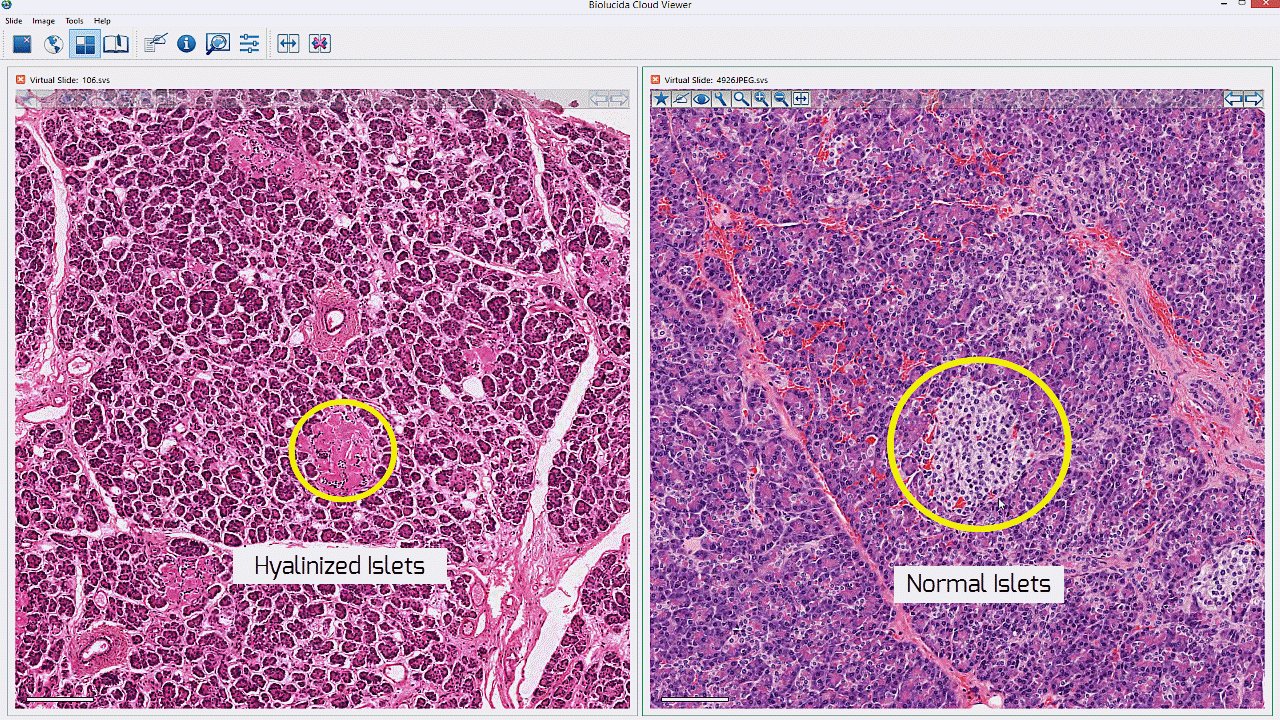This screenshot has height=720, width=1280.
Task: Select the annotation pen tool in the slide toolbar
Action: (682, 99)
